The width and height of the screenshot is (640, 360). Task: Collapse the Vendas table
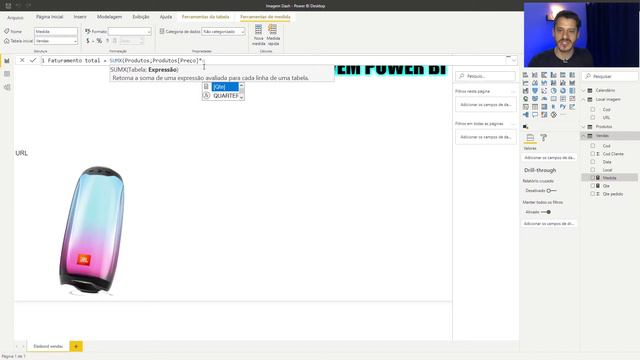point(584,136)
